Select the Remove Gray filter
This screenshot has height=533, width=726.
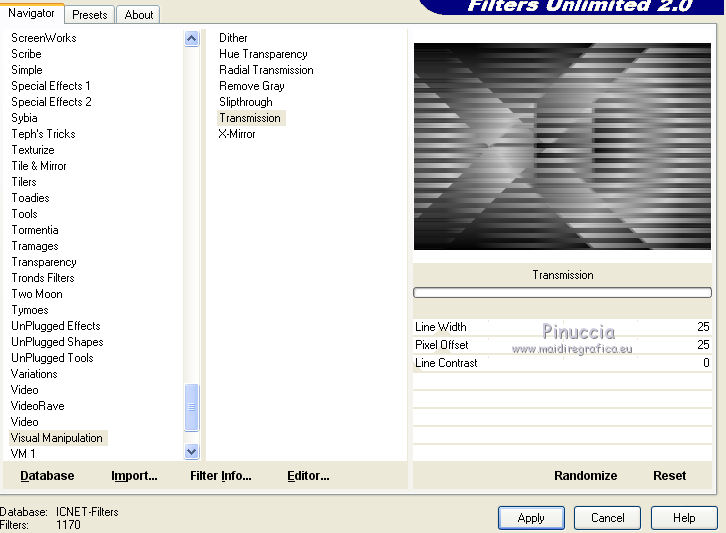point(251,86)
